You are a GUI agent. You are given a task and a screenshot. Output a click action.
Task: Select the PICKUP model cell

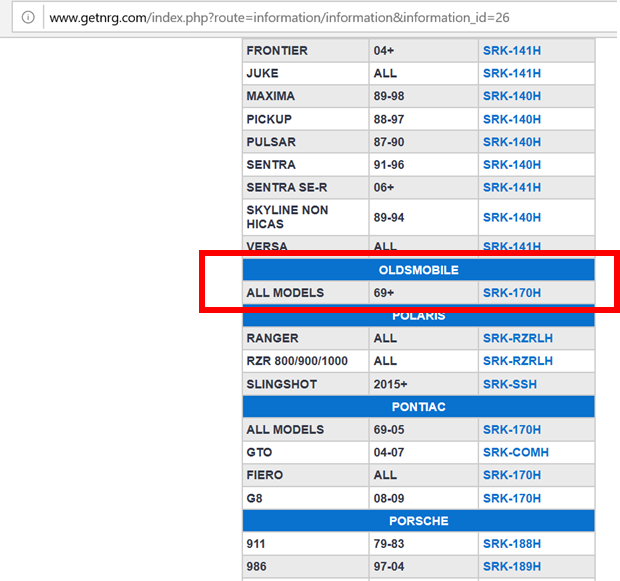coord(306,119)
